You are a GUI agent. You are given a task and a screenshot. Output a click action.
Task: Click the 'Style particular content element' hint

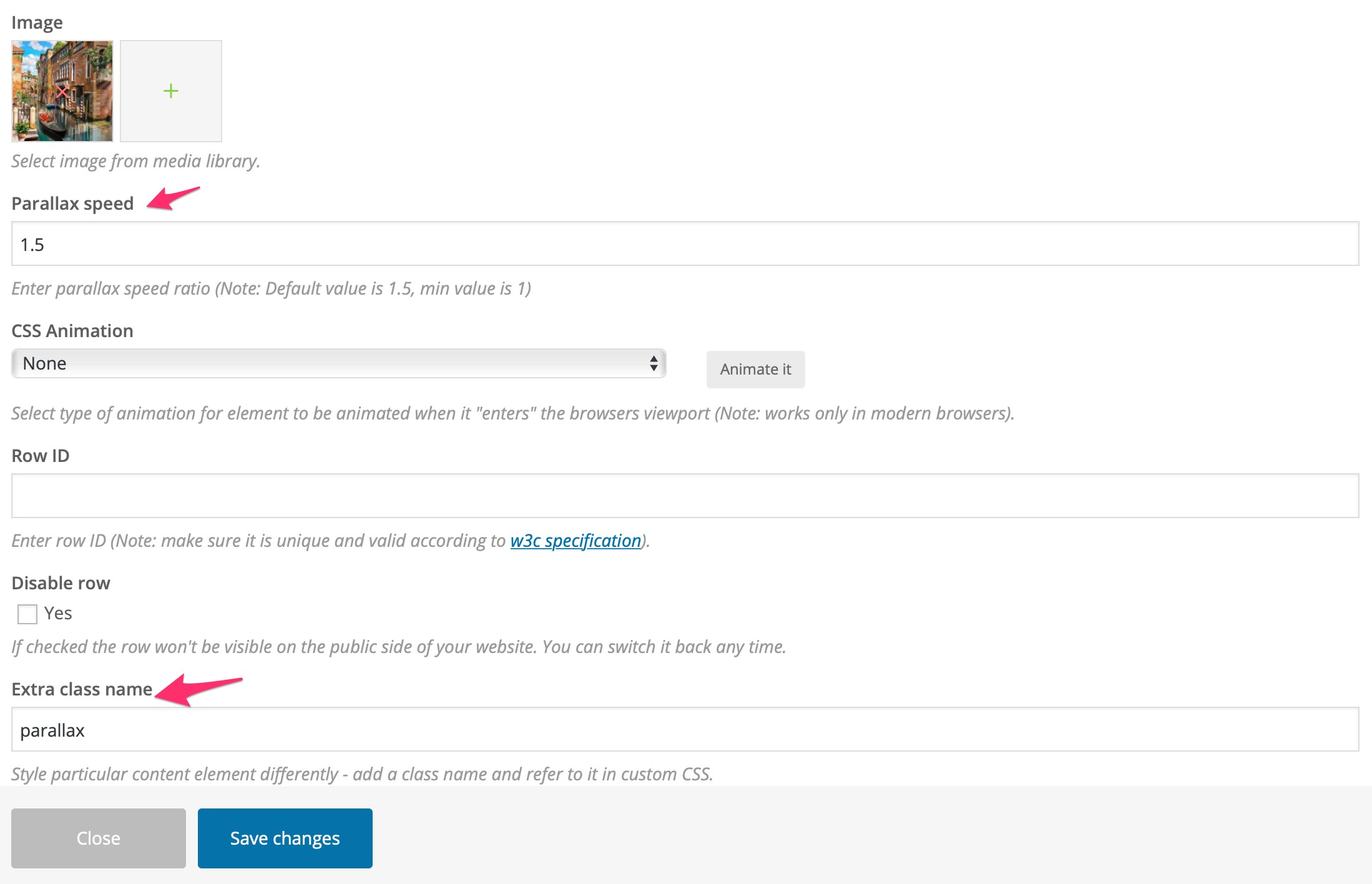(362, 774)
